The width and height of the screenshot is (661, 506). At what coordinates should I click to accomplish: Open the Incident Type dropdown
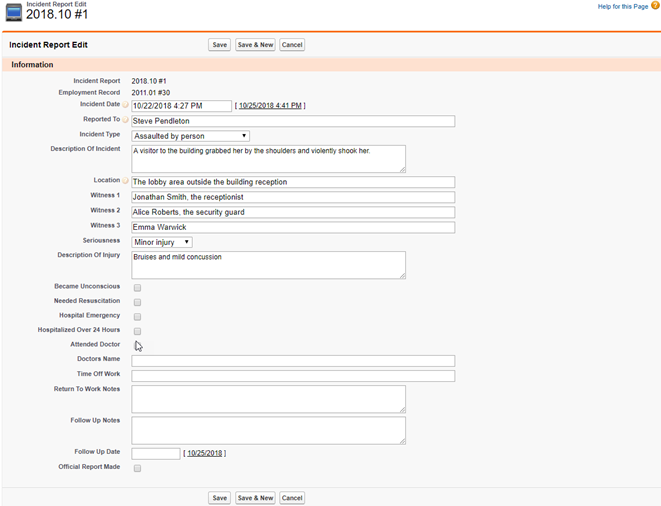coord(190,136)
